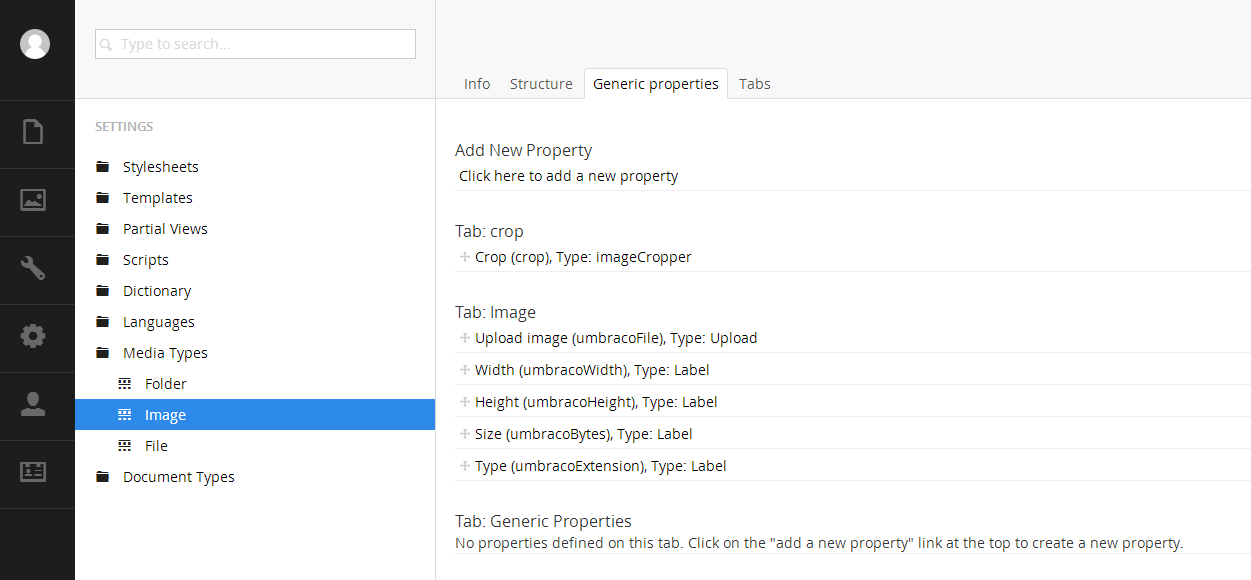Open the Content section document icon
Viewport: 1251px width, 580px height.
tap(33, 131)
